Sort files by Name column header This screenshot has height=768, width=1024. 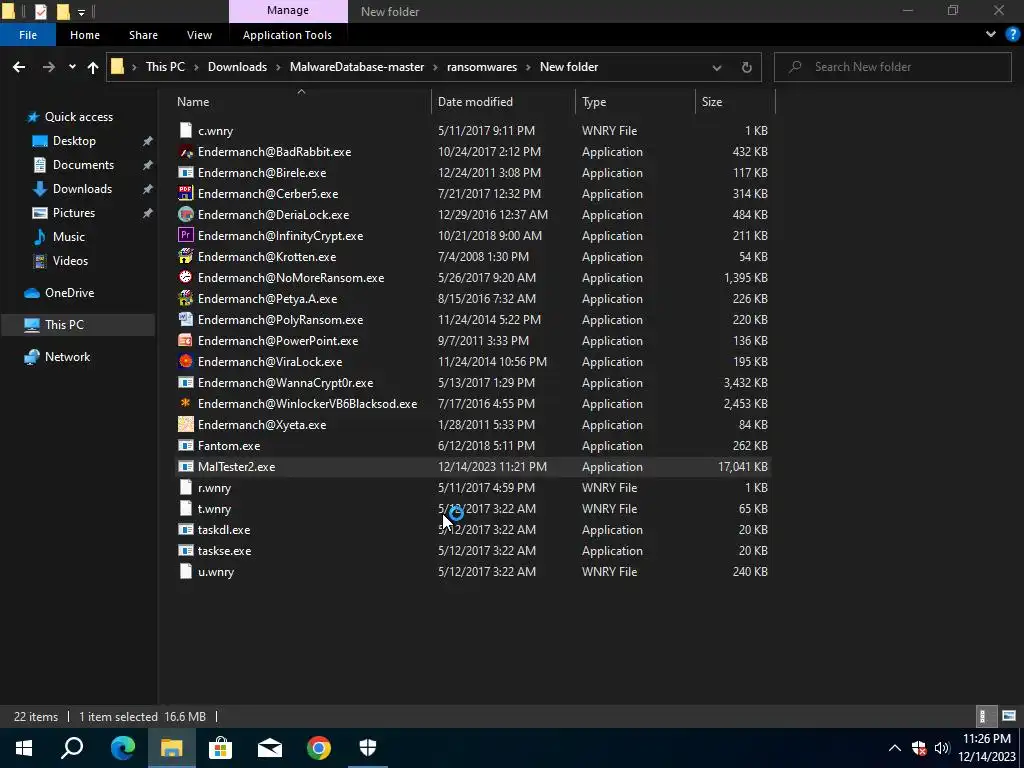[193, 102]
